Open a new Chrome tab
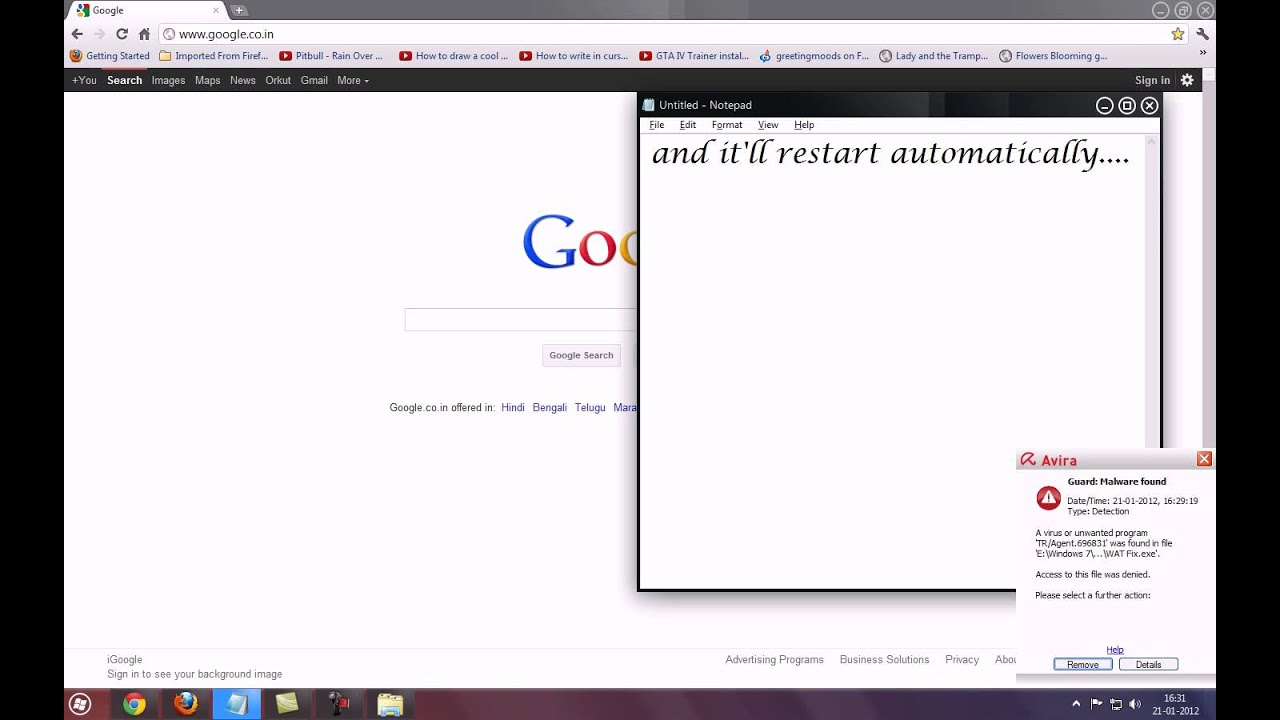Viewport: 1280px width, 720px height. pyautogui.click(x=239, y=10)
